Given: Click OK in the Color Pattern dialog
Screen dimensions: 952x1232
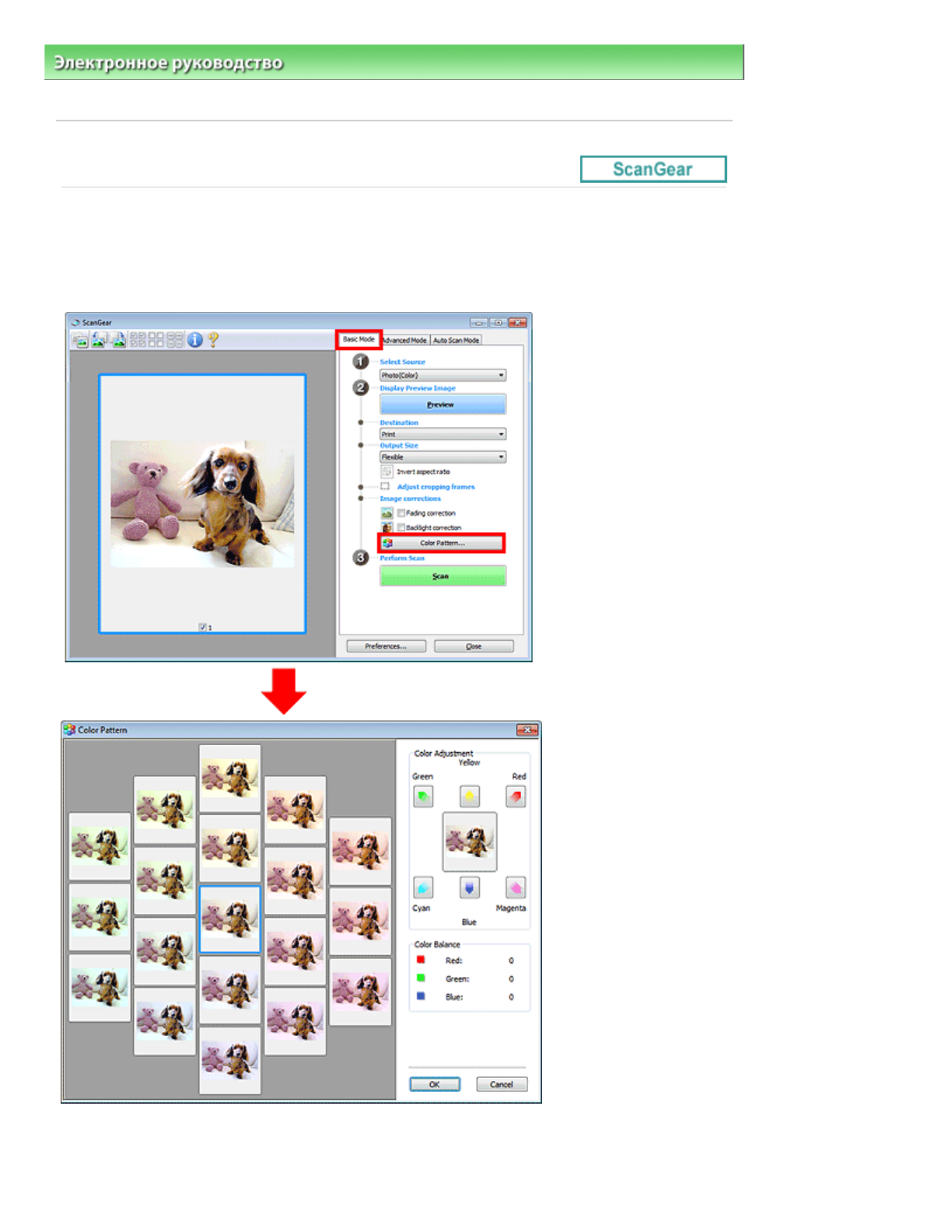Looking at the screenshot, I should [x=435, y=1084].
